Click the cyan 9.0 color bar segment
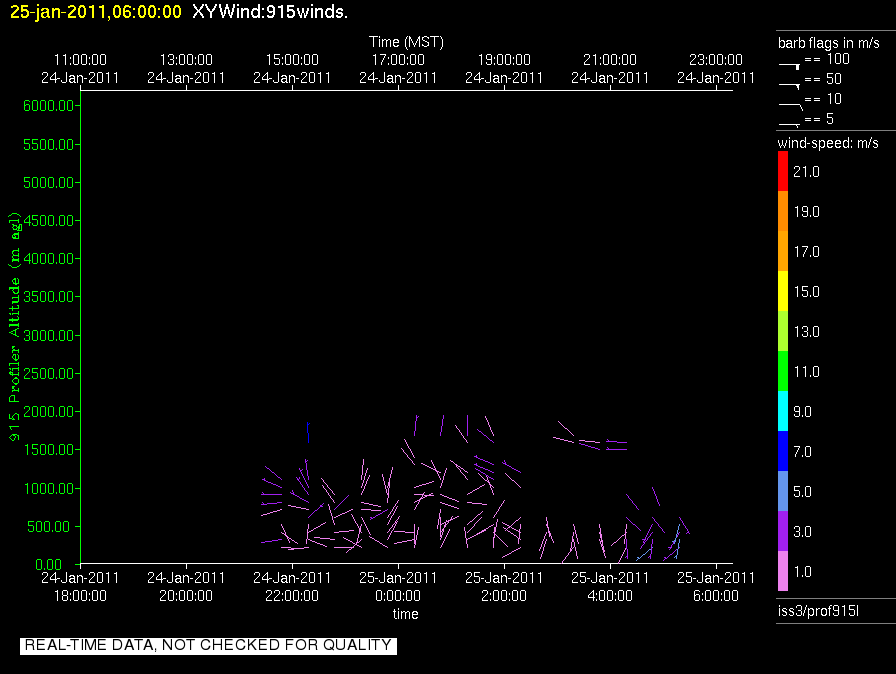 (783, 411)
